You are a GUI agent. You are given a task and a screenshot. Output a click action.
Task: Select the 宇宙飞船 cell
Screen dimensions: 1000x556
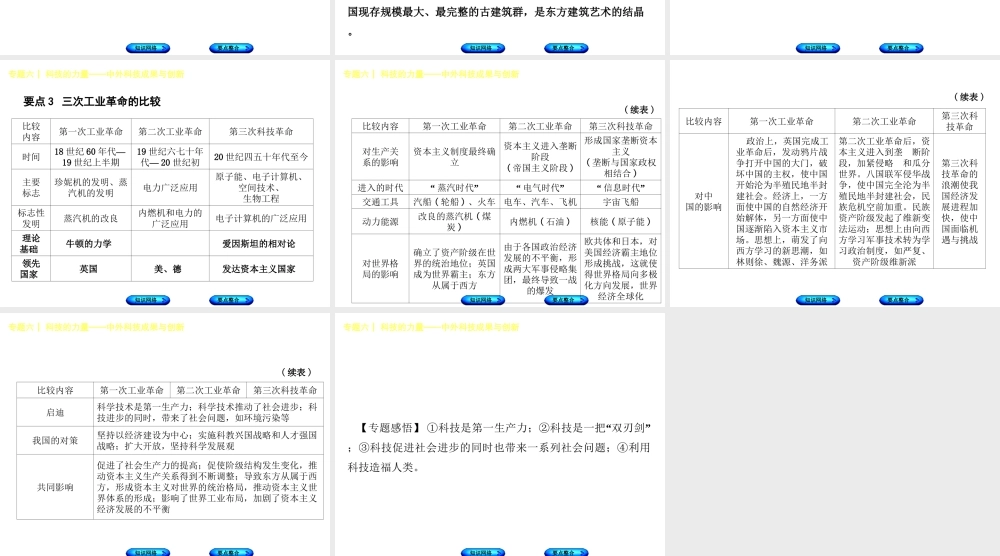coord(621,201)
